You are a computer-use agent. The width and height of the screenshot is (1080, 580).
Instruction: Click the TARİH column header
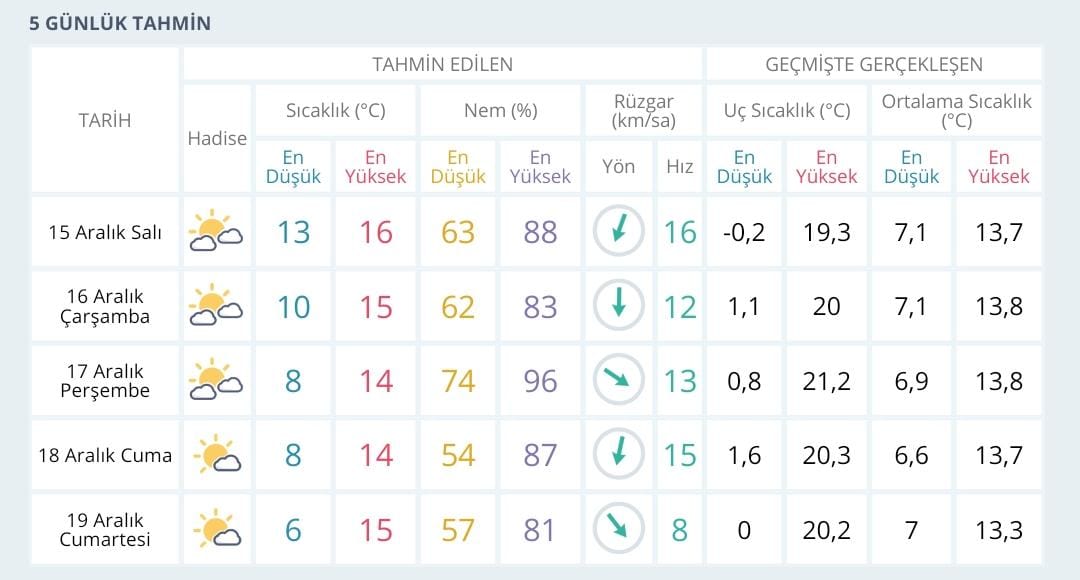pyautogui.click(x=105, y=120)
